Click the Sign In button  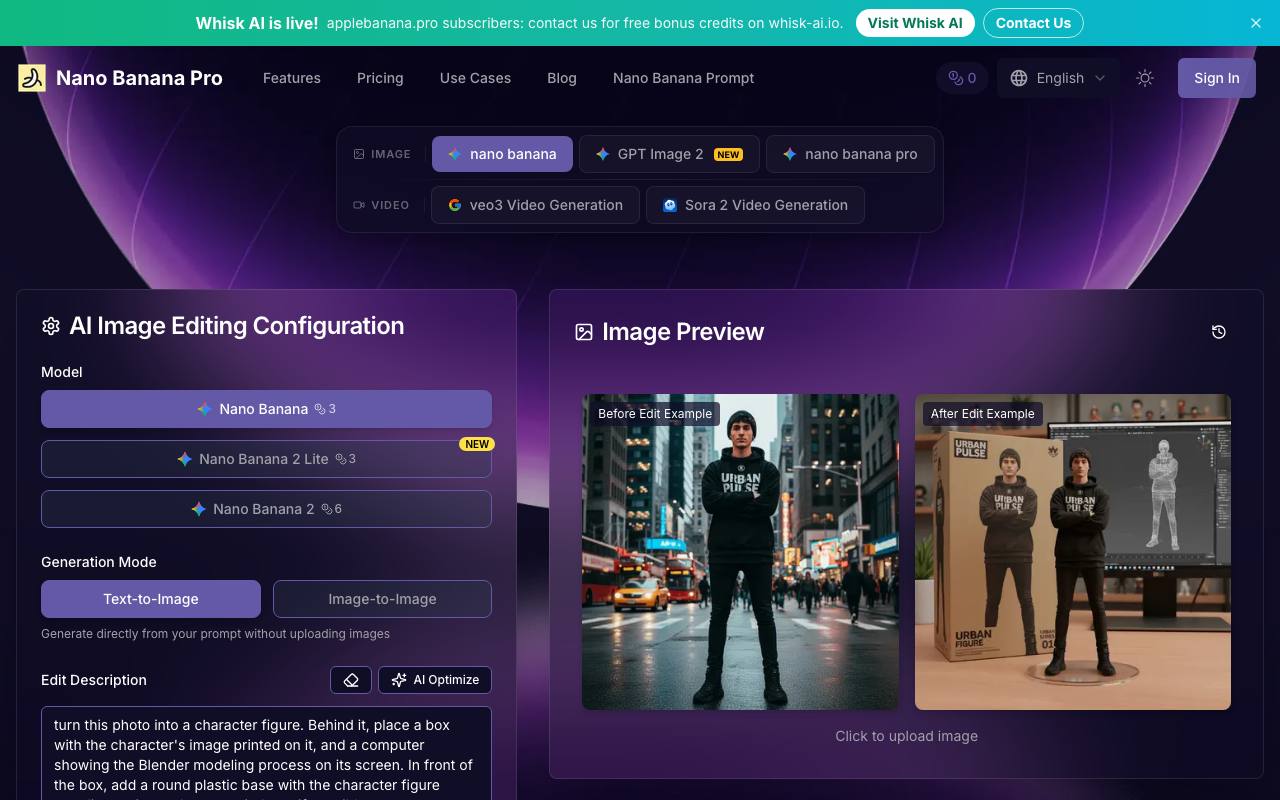(1217, 78)
